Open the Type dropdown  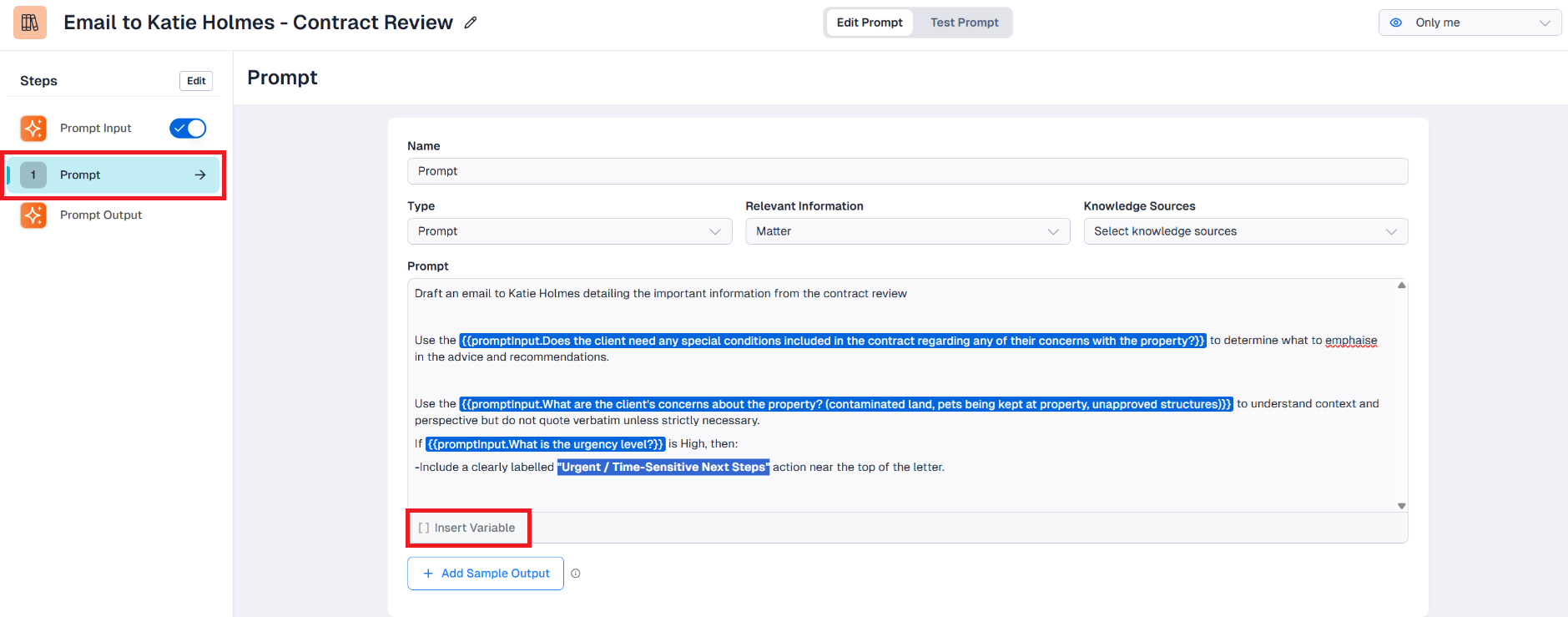coord(570,231)
